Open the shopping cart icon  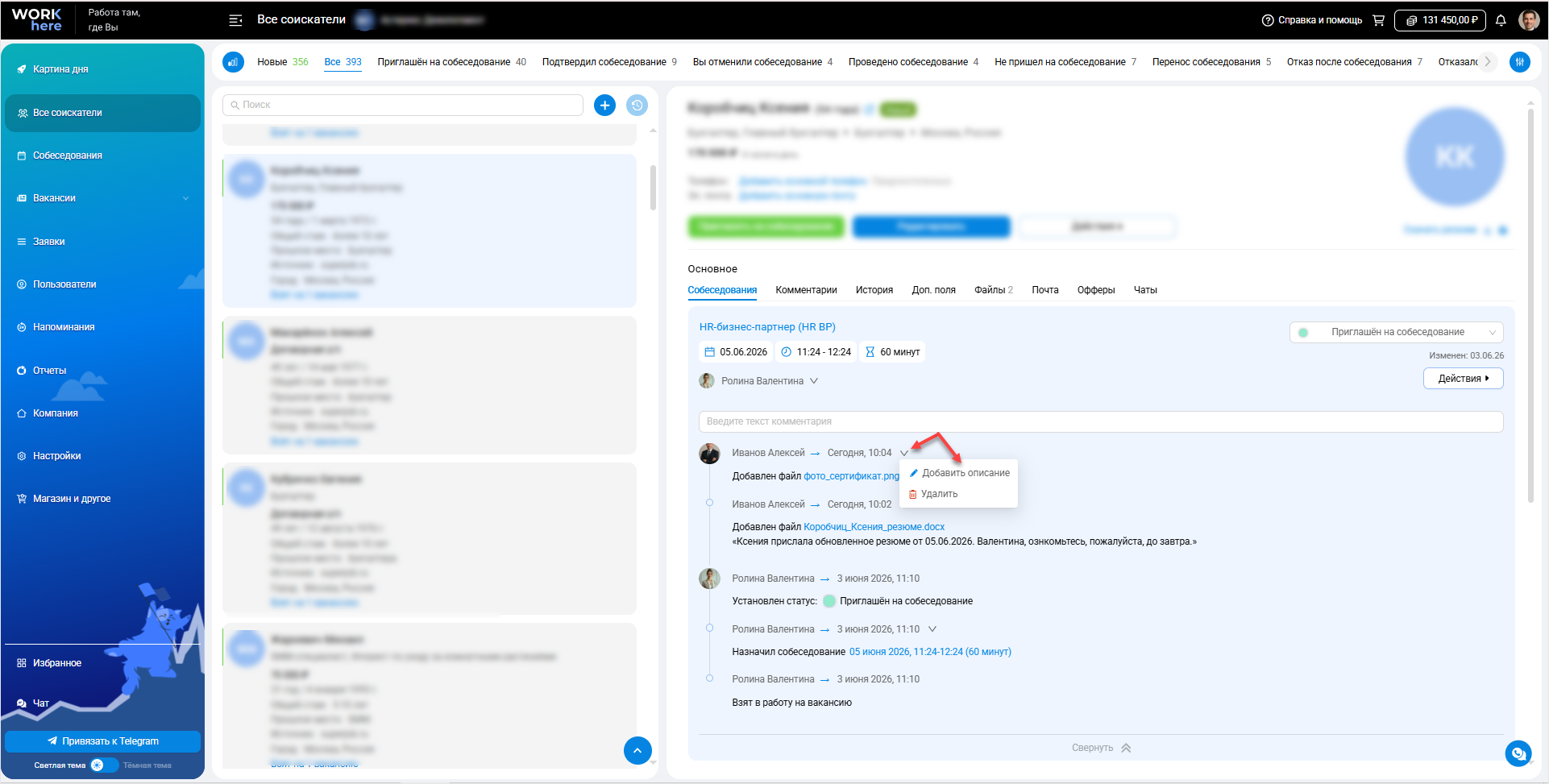pyautogui.click(x=1378, y=20)
